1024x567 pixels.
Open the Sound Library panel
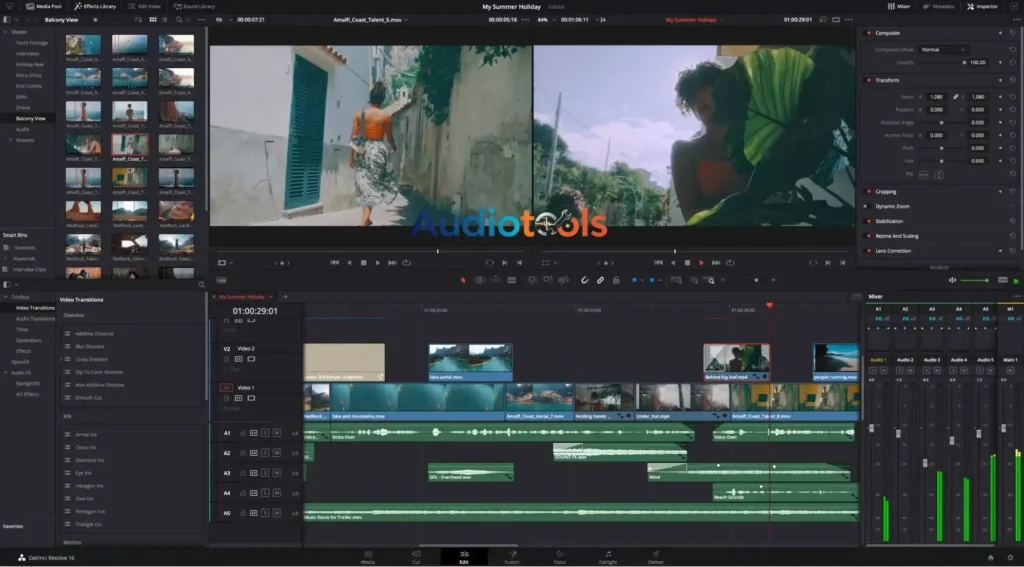194,6
